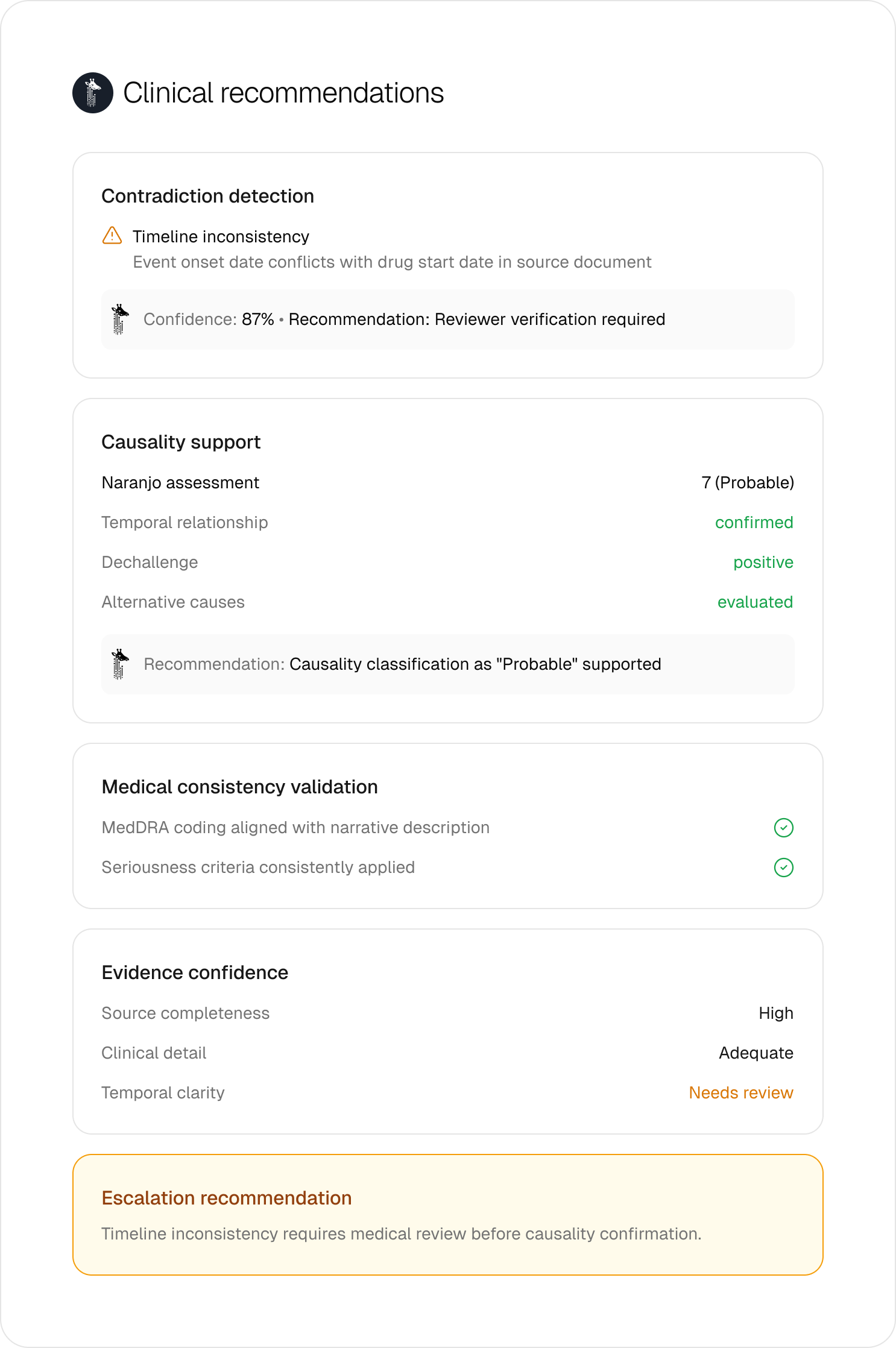Click the Escalation recommendation heading
896x1348 pixels.
(x=227, y=1198)
